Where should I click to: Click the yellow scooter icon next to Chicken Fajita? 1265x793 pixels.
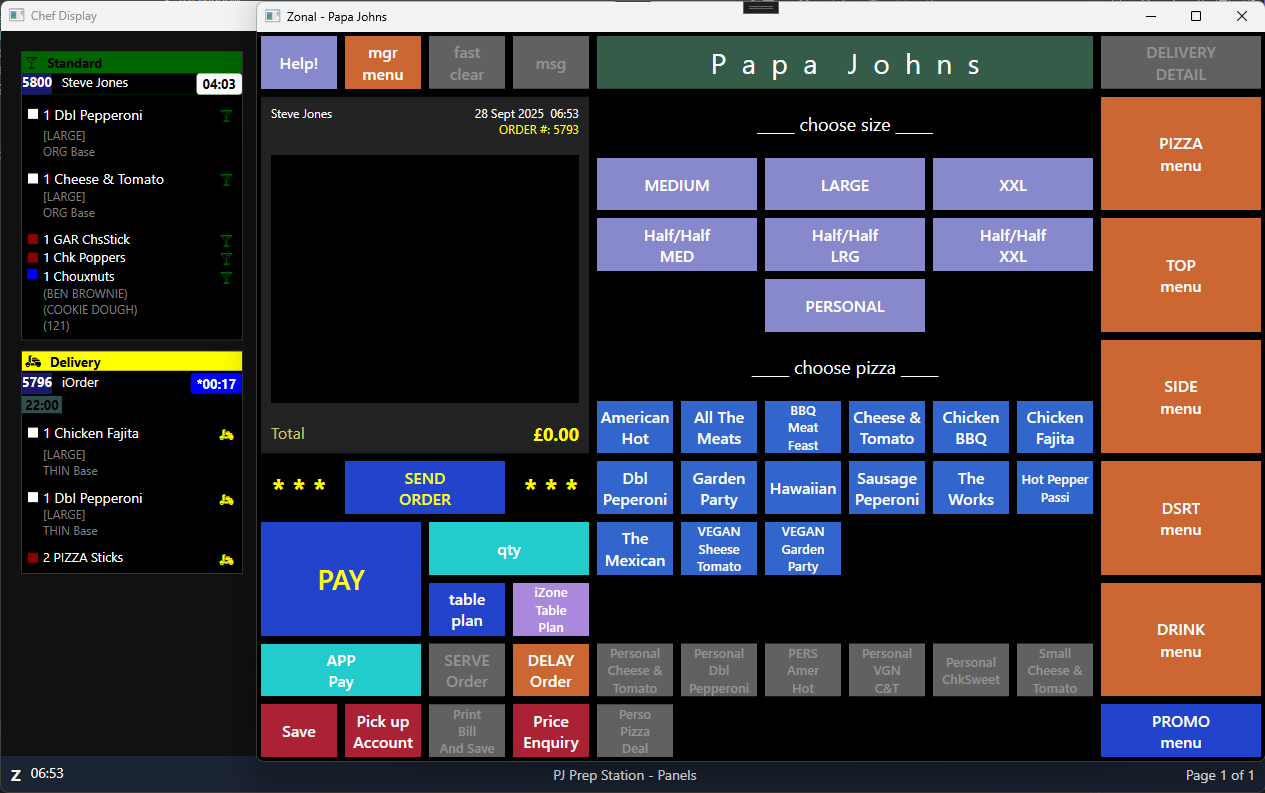[x=227, y=434]
